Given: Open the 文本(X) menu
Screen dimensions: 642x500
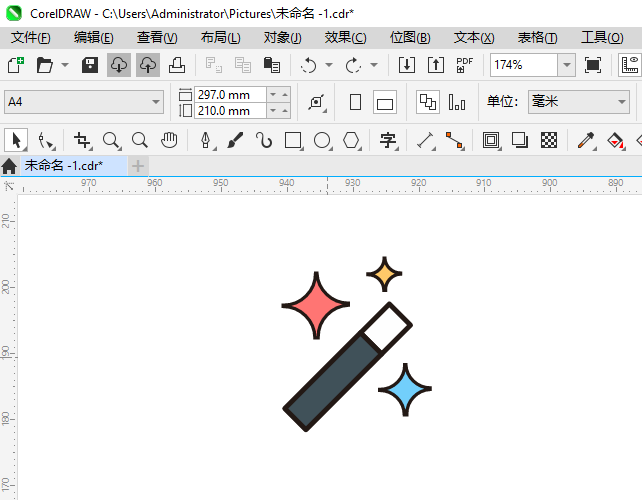Looking at the screenshot, I should (x=474, y=38).
